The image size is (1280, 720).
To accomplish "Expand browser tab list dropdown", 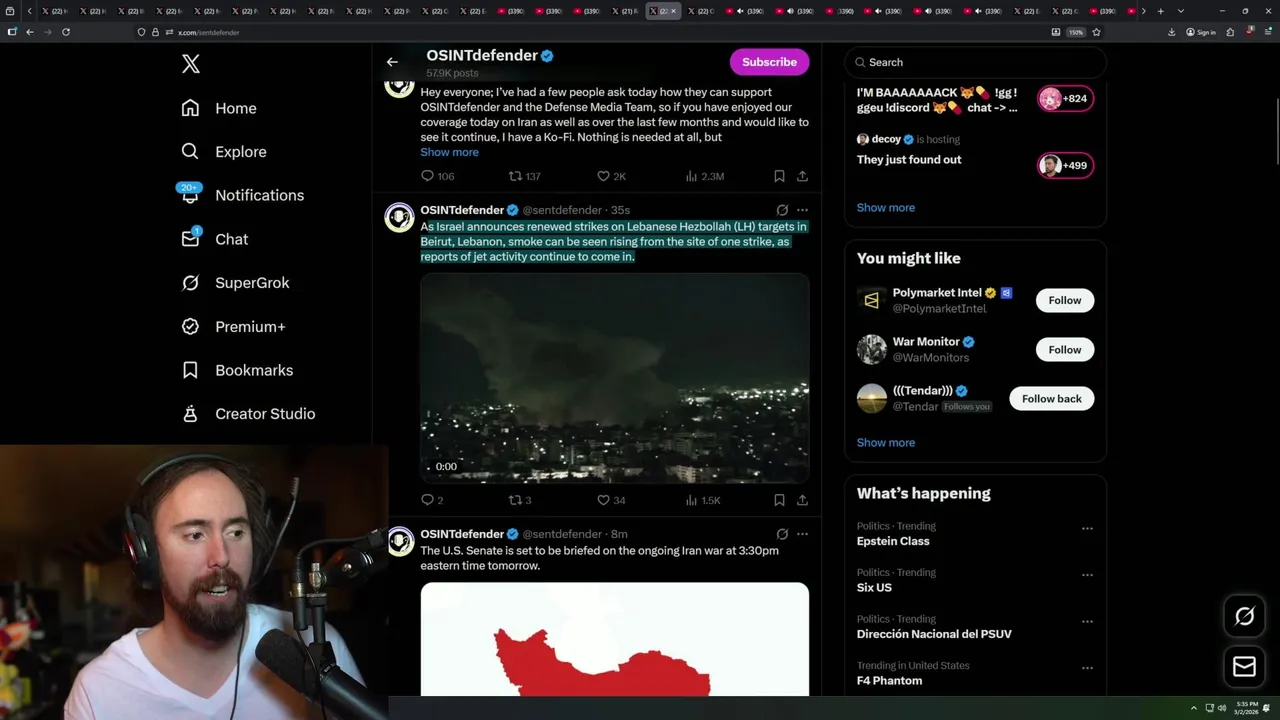I will [1181, 11].
